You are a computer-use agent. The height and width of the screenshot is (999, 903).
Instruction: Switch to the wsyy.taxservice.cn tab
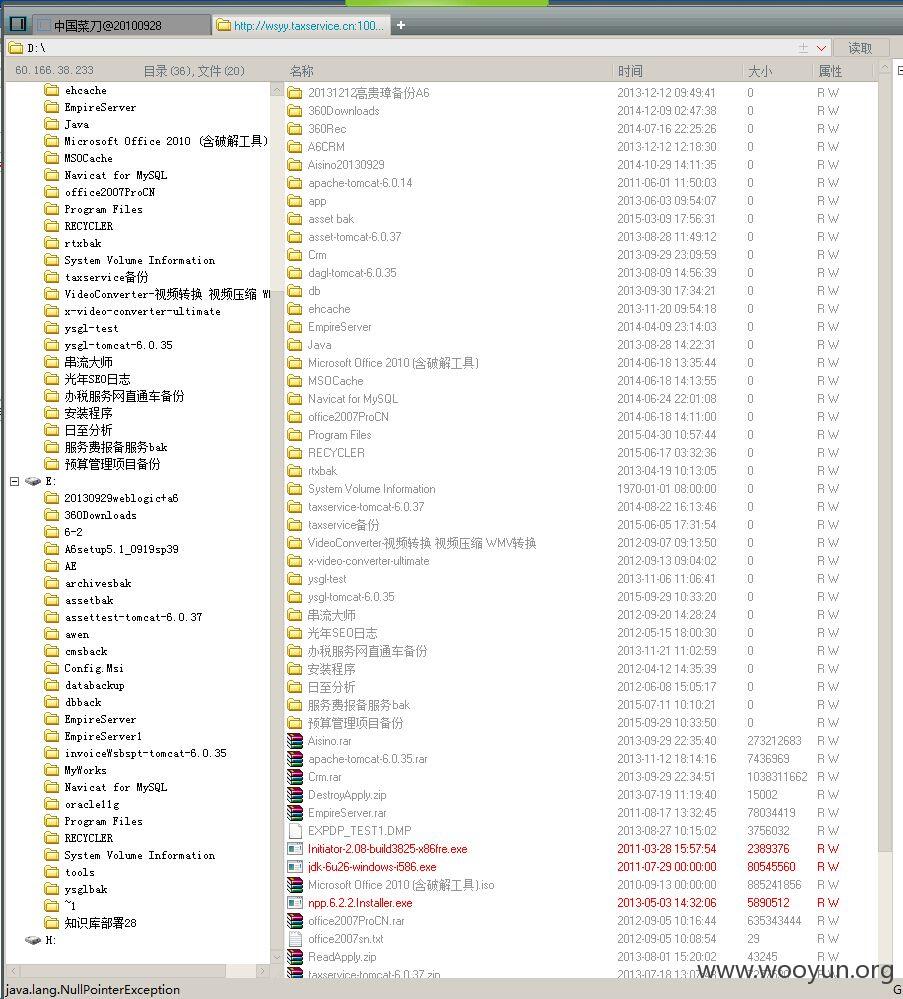point(301,25)
